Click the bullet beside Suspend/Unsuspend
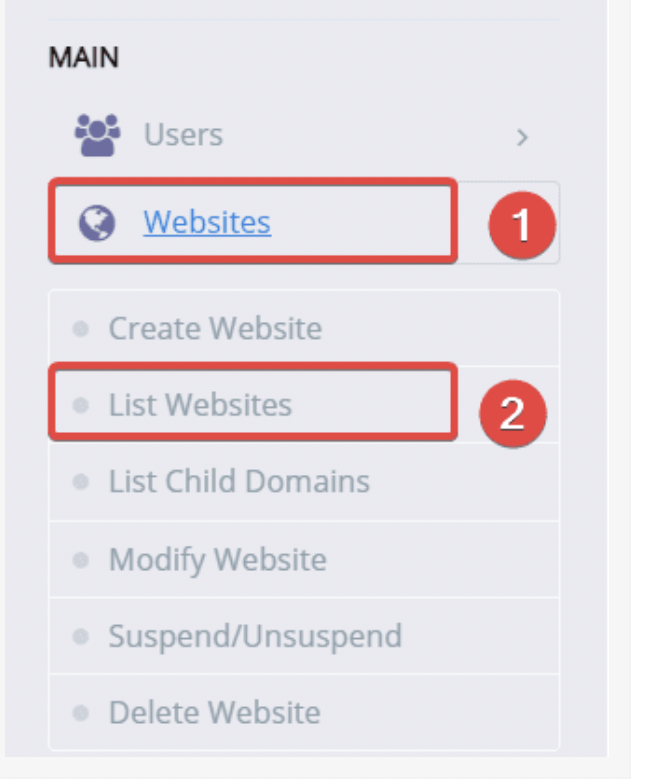The width and height of the screenshot is (650, 782). (x=80, y=637)
